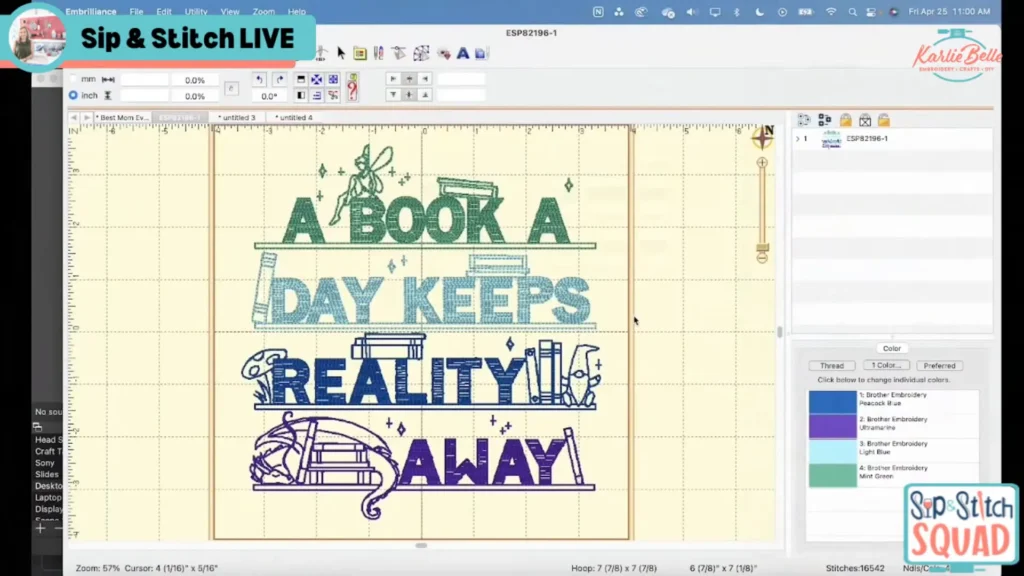Click the fit-to-hoop blue square icon
Image resolution: width=1024 pixels, height=576 pixels.
point(333,80)
